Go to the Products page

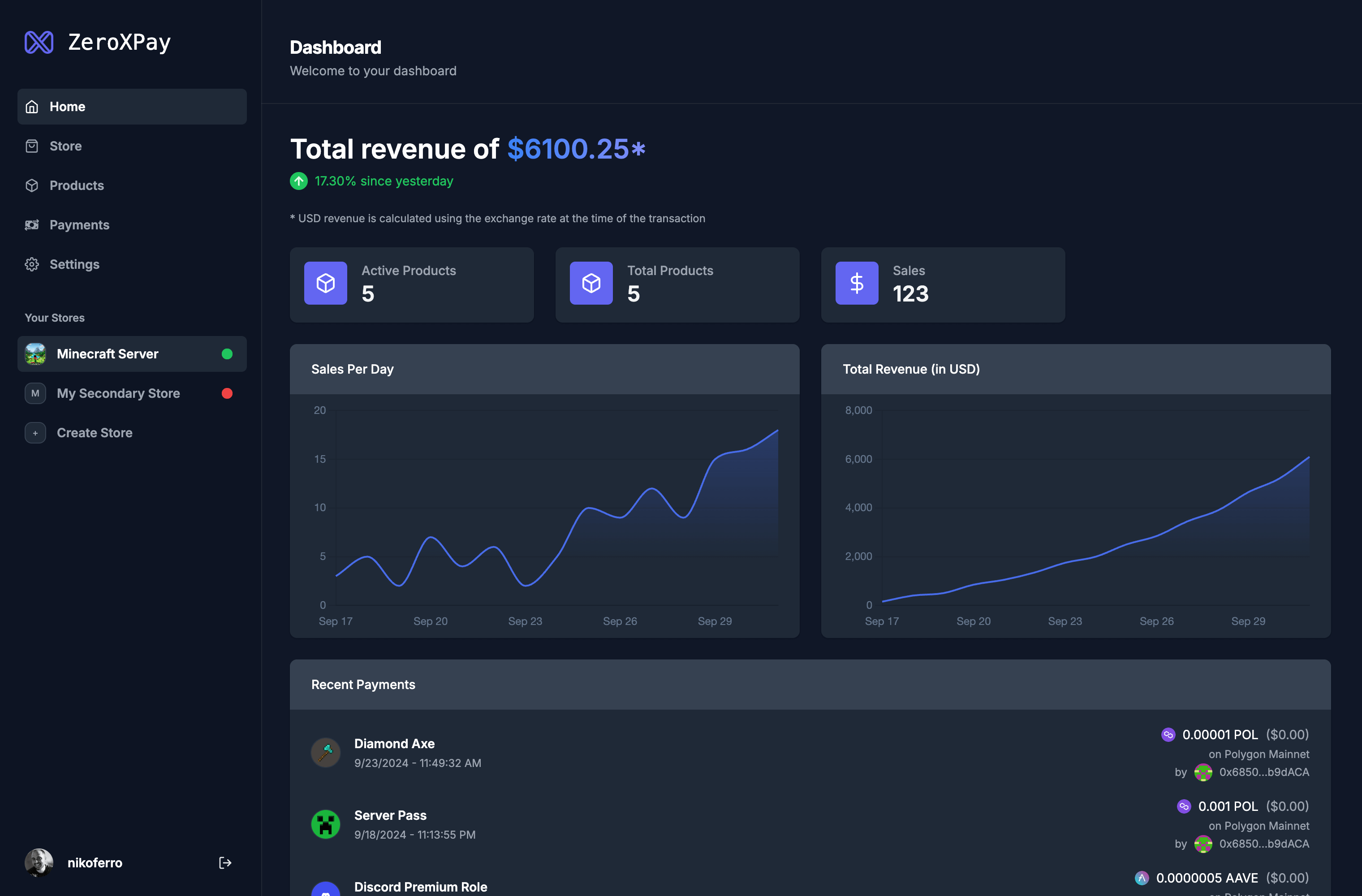pos(132,185)
